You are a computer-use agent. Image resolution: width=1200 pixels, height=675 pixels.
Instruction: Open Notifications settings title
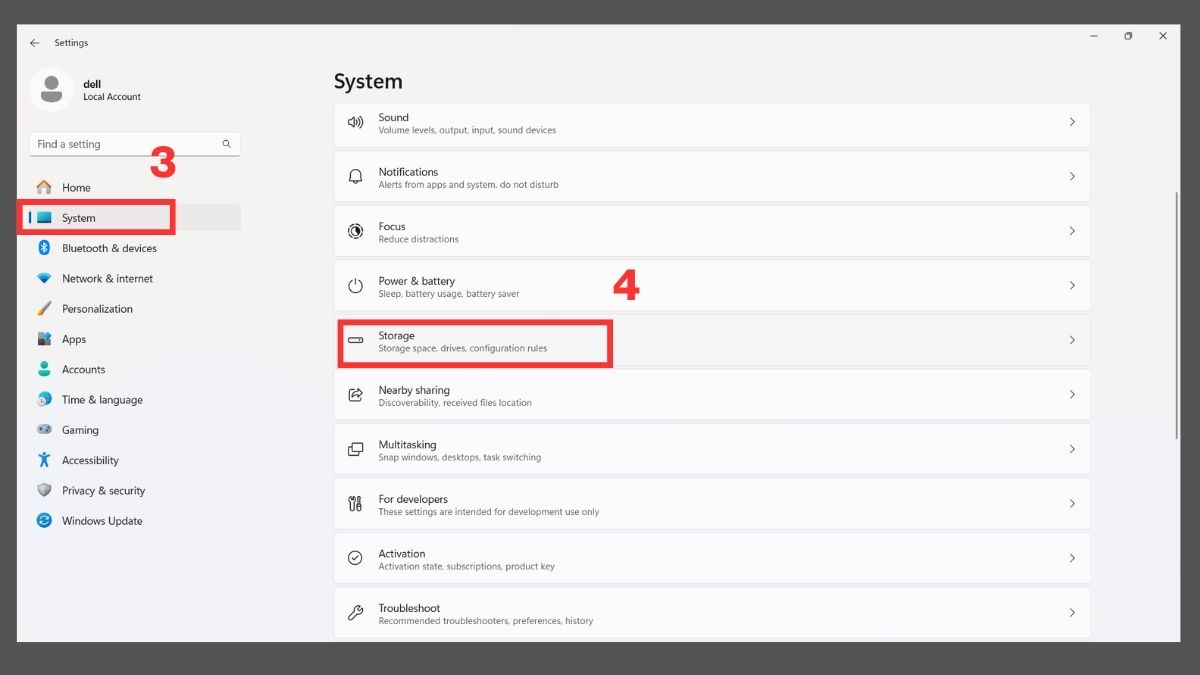click(x=408, y=172)
